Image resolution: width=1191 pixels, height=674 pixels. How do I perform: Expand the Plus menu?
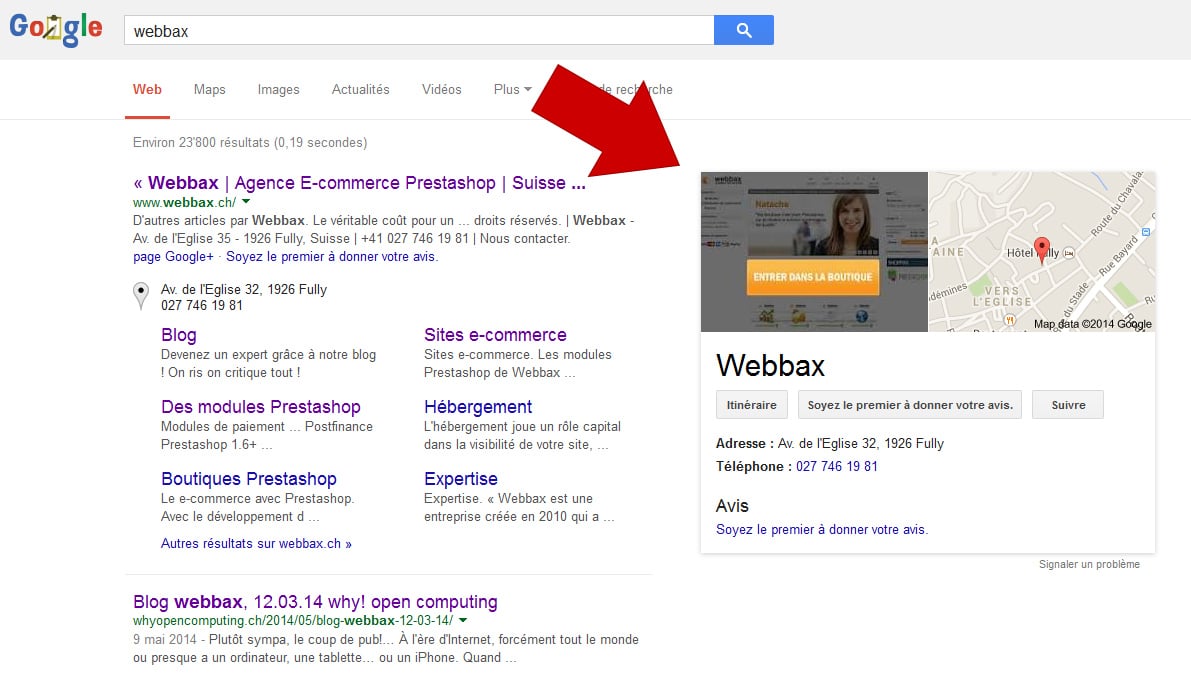point(513,90)
